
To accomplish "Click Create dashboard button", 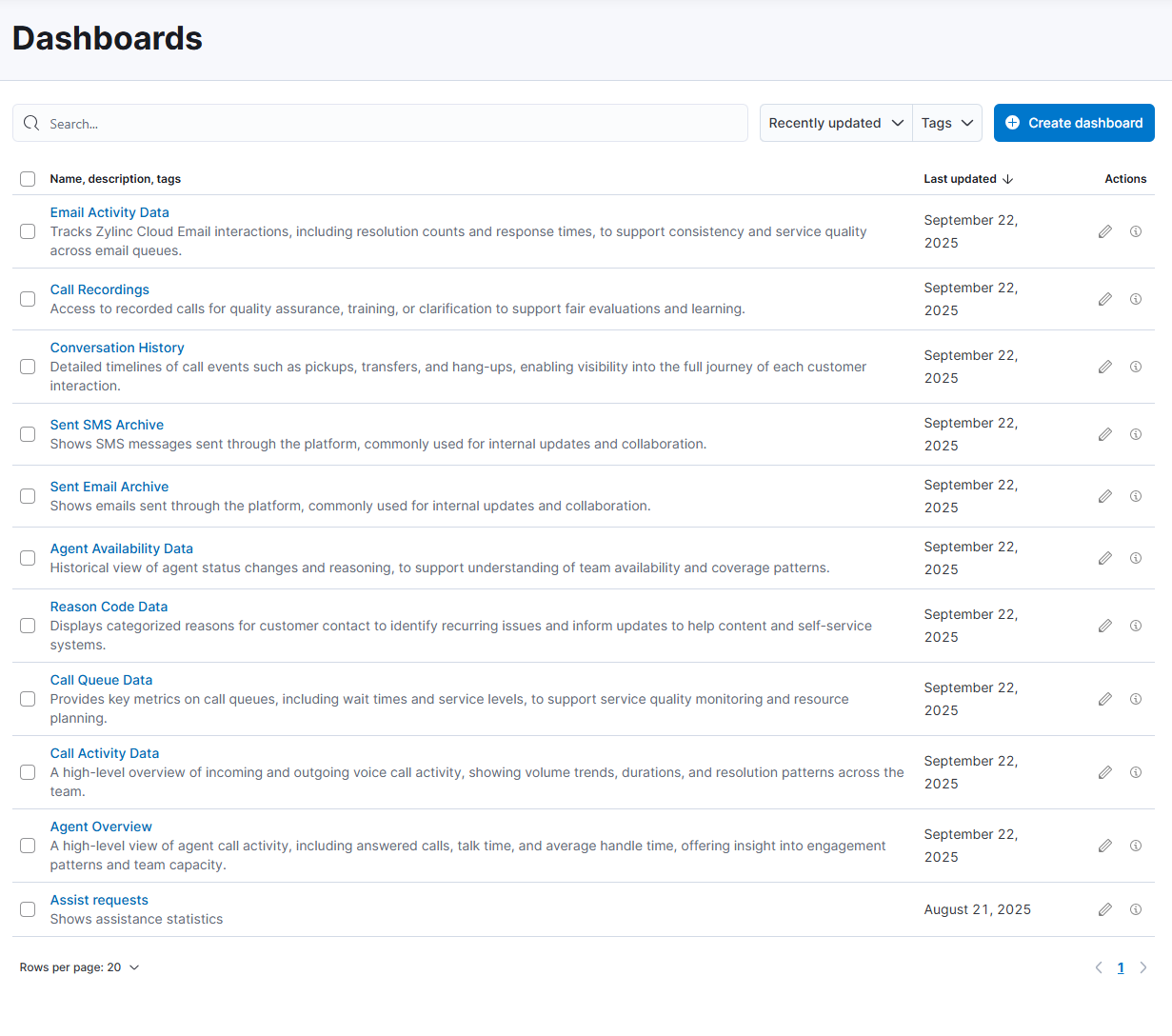I will point(1074,123).
